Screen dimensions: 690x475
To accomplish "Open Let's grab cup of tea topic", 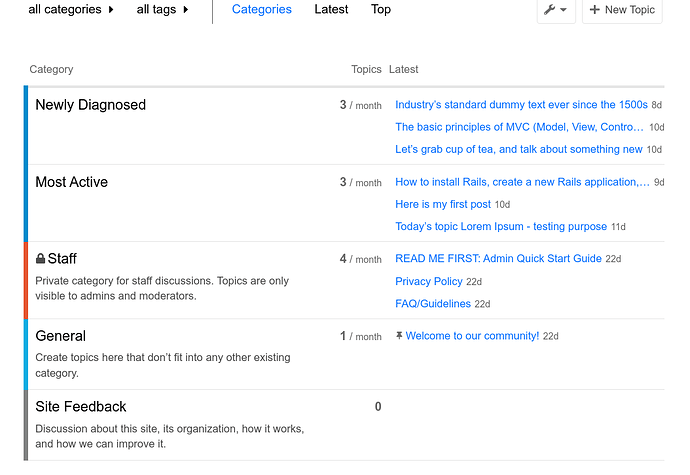I will point(518,149).
